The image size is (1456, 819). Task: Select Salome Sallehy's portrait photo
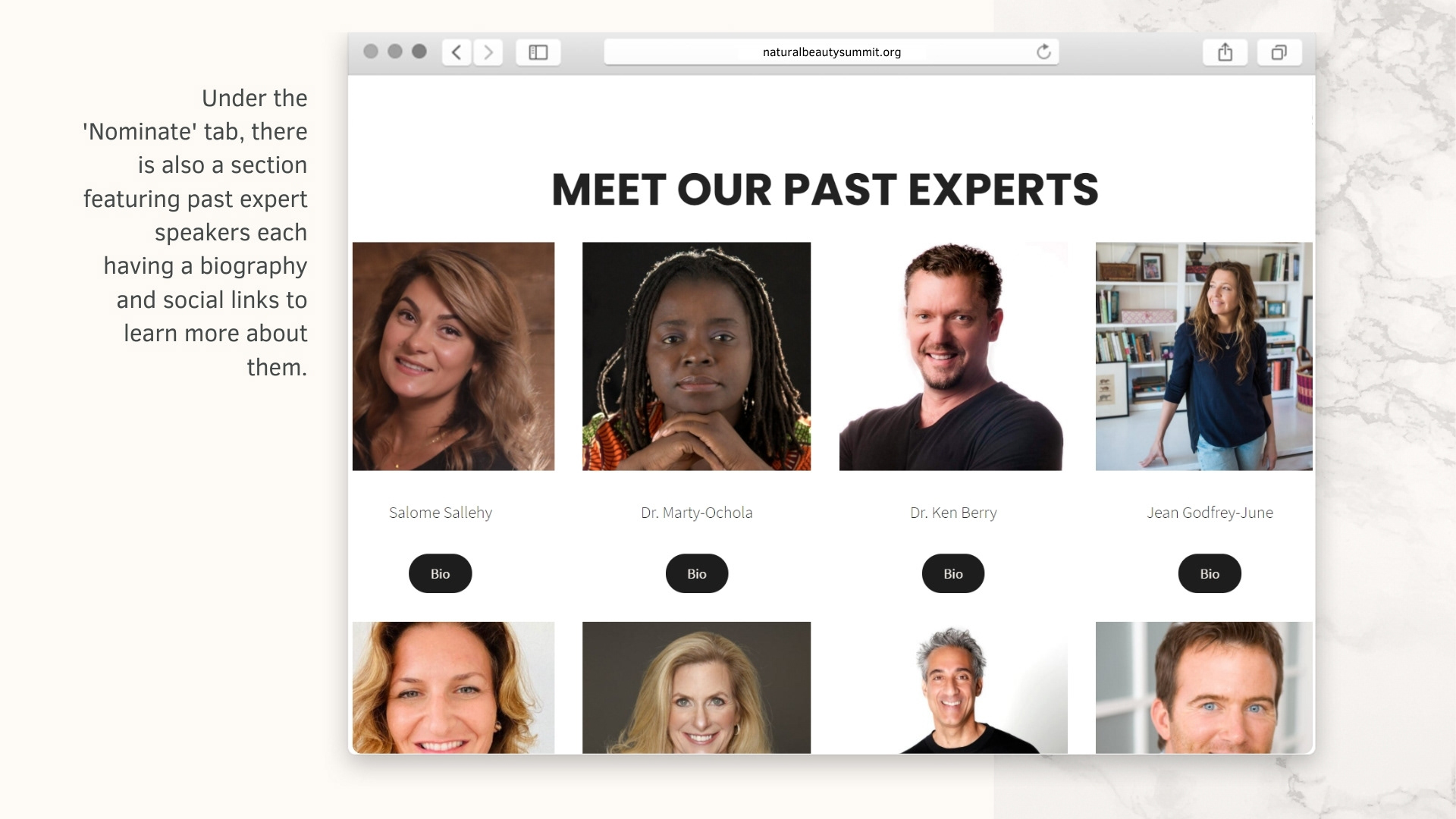(x=453, y=356)
